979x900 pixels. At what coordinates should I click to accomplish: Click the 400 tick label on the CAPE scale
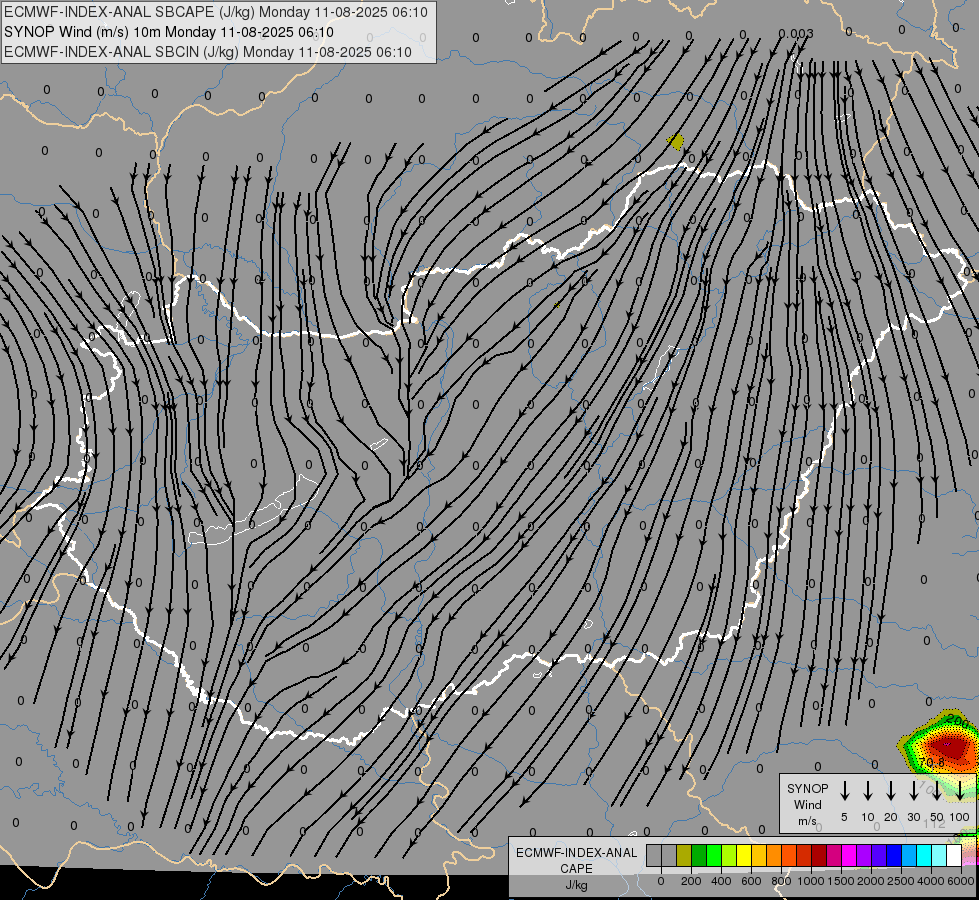click(721, 881)
